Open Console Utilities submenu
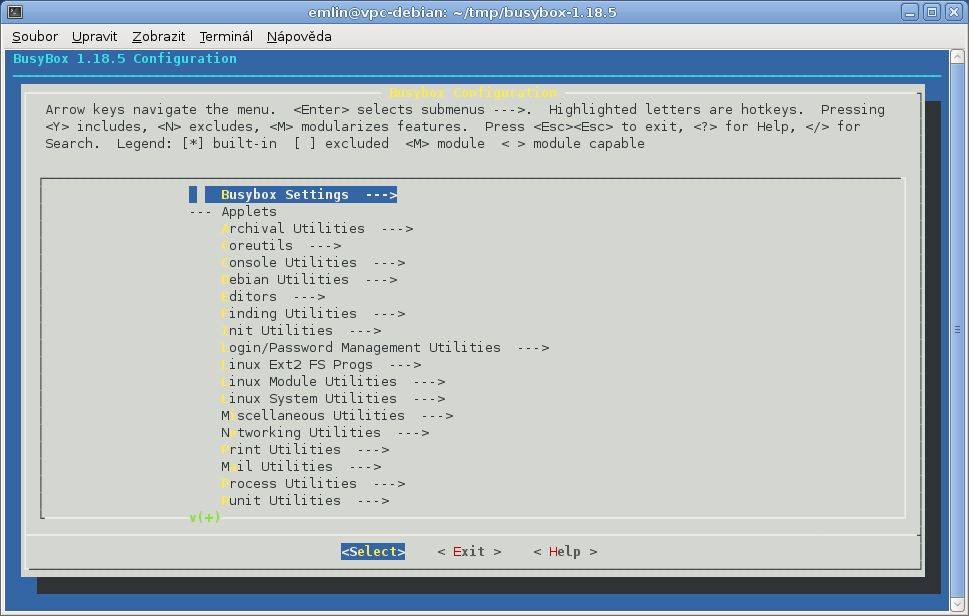This screenshot has width=969, height=616. click(313, 263)
